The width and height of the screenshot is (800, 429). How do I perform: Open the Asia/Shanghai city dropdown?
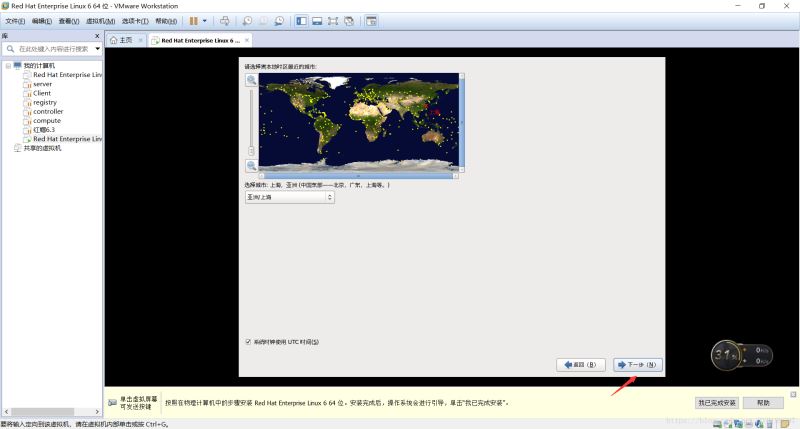289,197
